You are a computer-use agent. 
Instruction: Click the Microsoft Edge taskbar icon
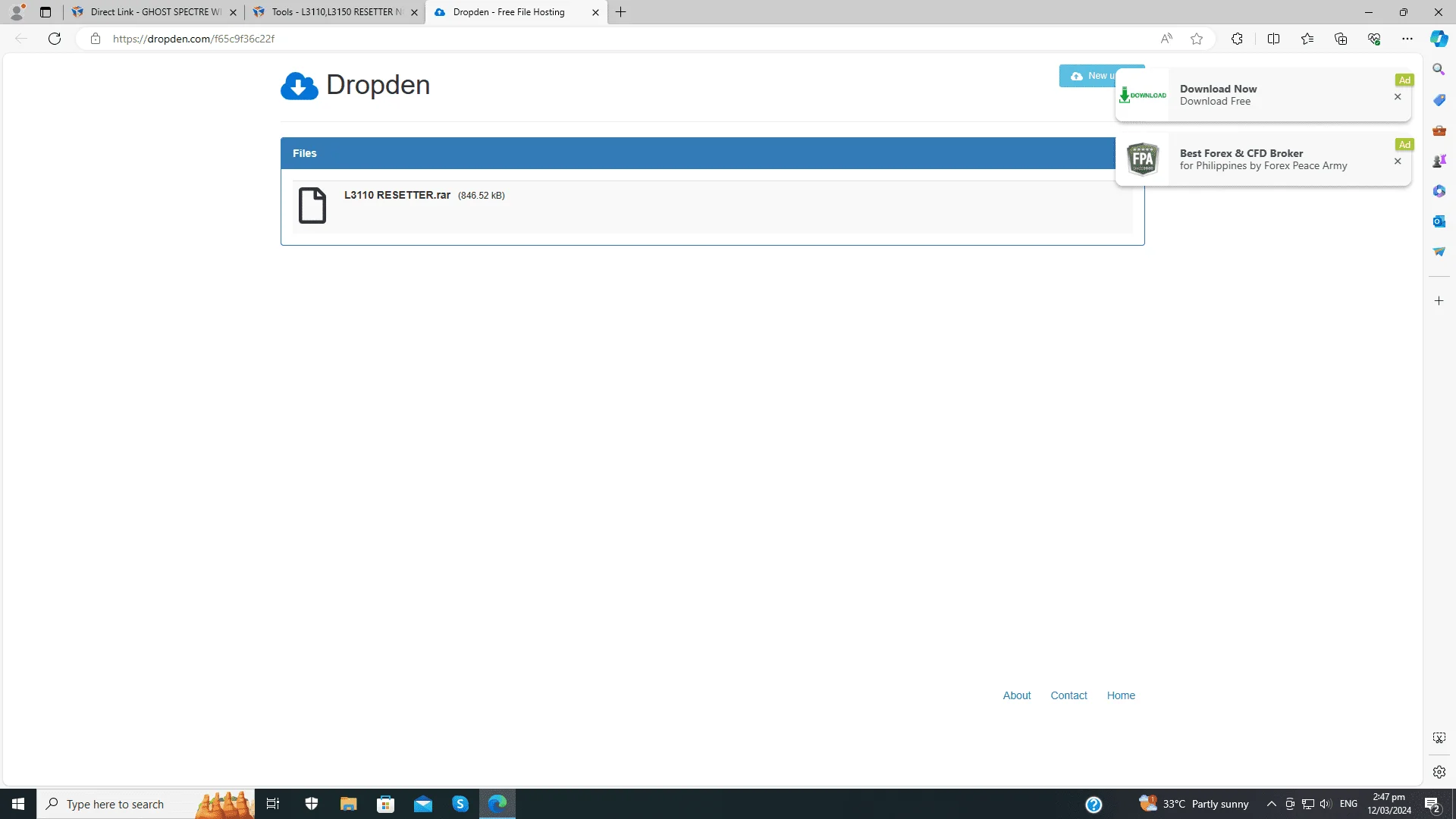(497, 804)
